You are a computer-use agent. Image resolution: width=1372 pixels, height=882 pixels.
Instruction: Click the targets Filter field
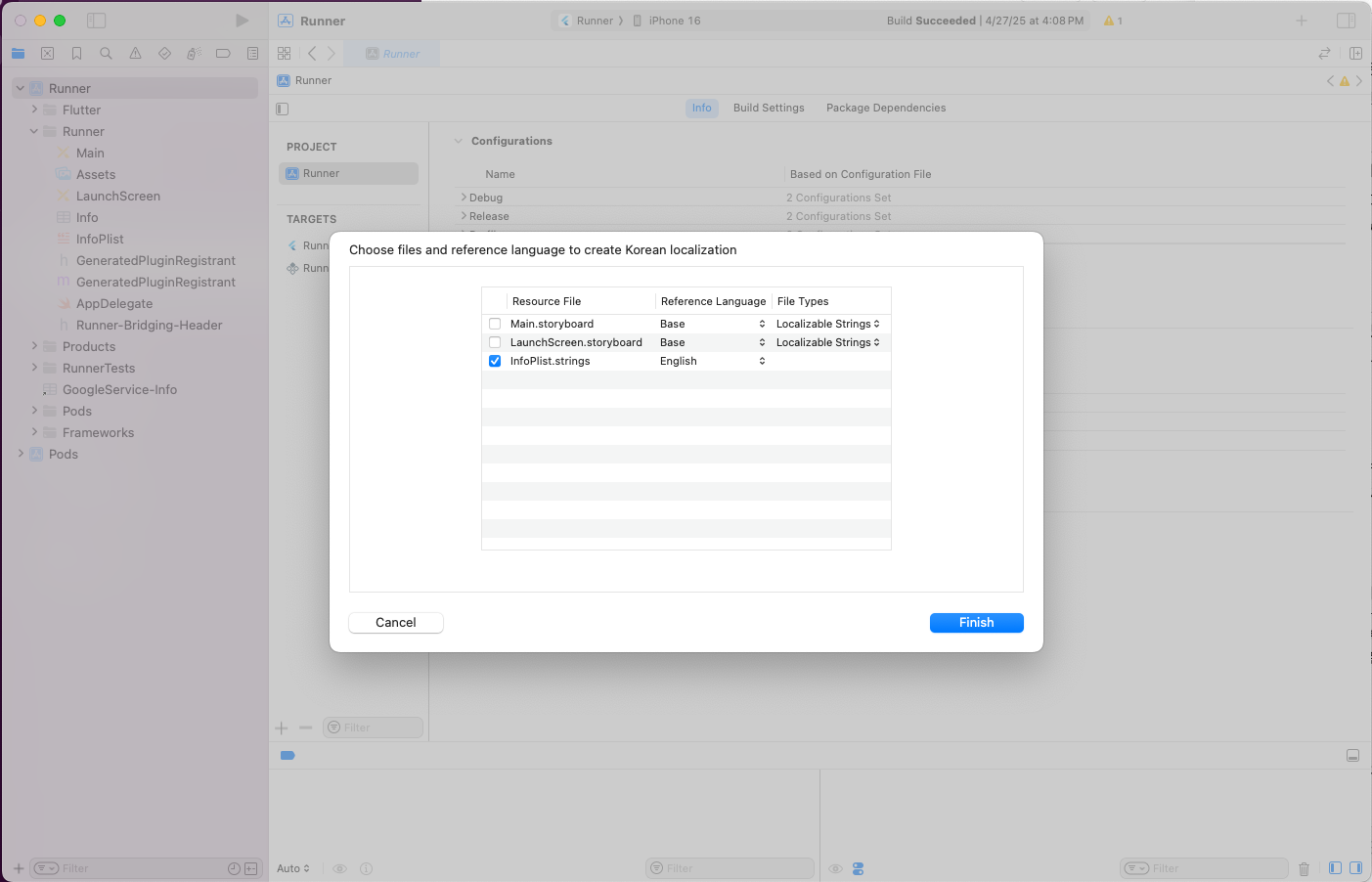coord(373,728)
